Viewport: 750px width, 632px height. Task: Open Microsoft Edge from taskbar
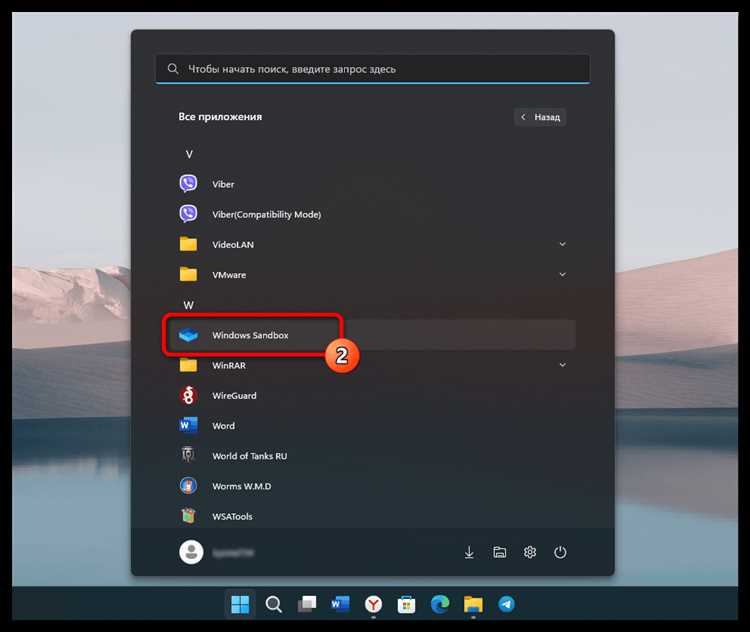(440, 604)
